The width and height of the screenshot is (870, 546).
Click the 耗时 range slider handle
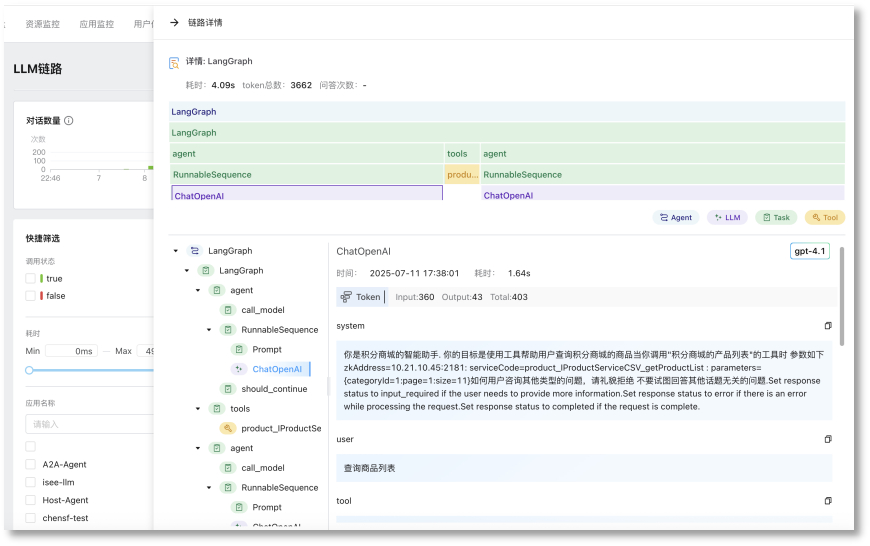pyautogui.click(x=30, y=370)
